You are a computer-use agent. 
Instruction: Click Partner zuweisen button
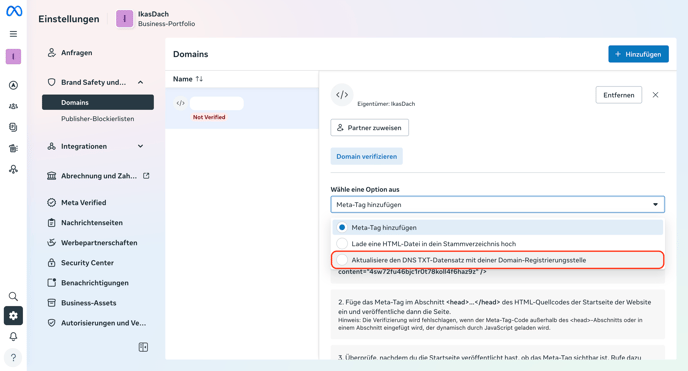tap(369, 128)
